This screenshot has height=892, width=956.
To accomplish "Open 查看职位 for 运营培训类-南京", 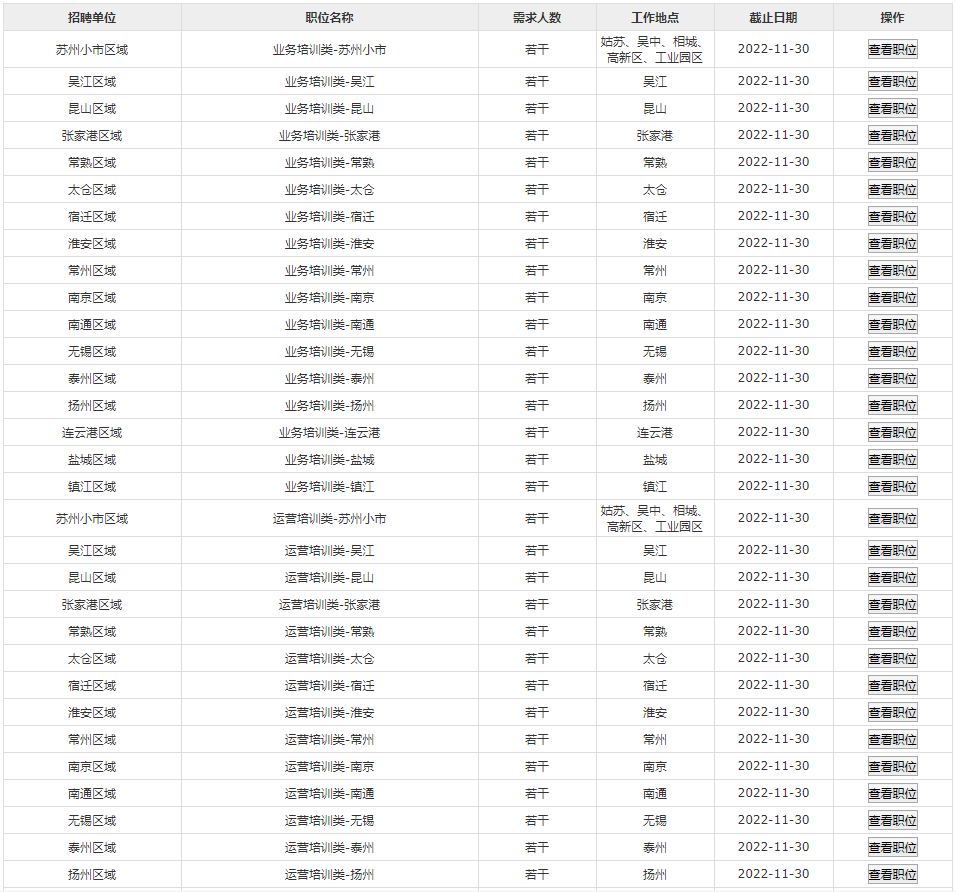I will (893, 766).
